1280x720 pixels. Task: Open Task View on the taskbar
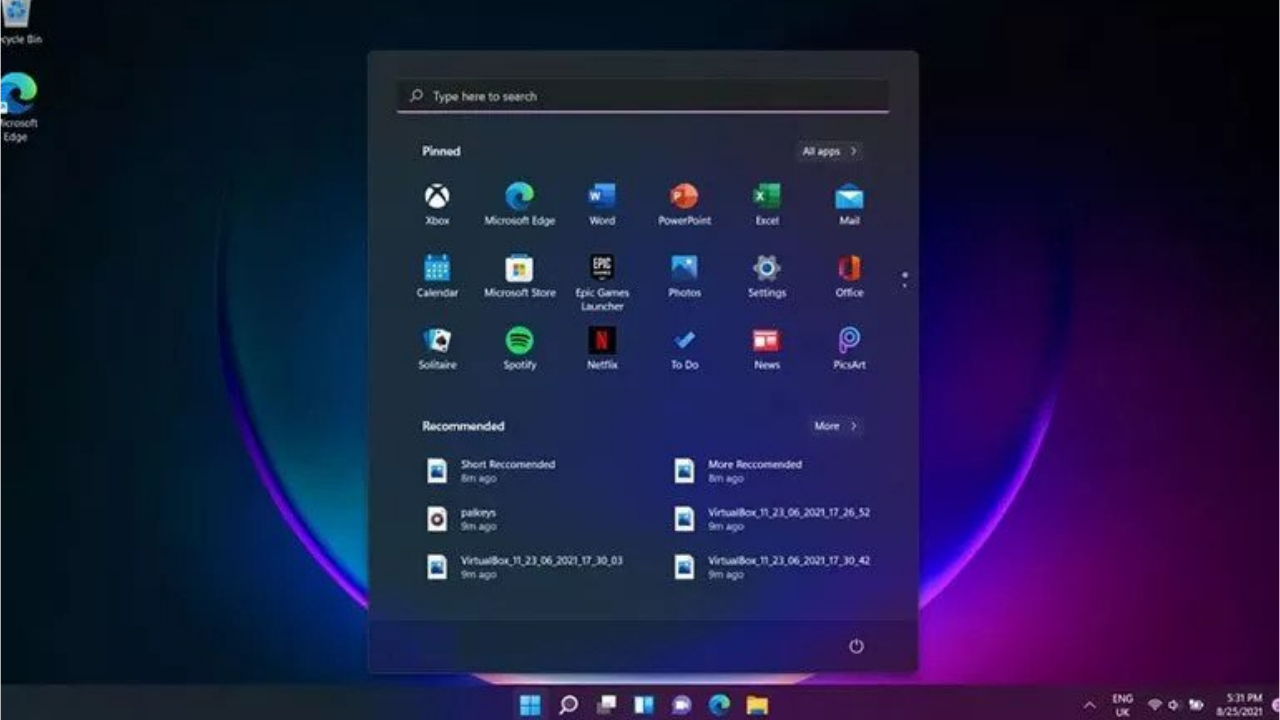[x=606, y=705]
